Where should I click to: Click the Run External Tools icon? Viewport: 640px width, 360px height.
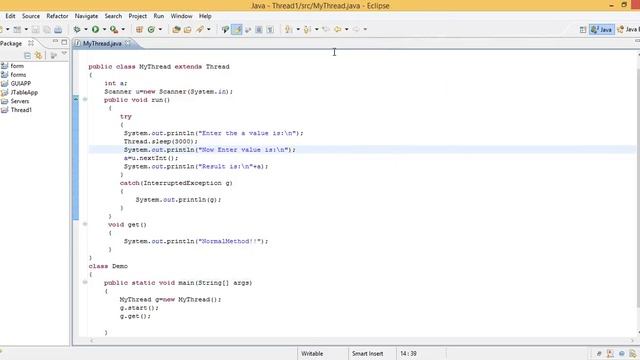114,29
